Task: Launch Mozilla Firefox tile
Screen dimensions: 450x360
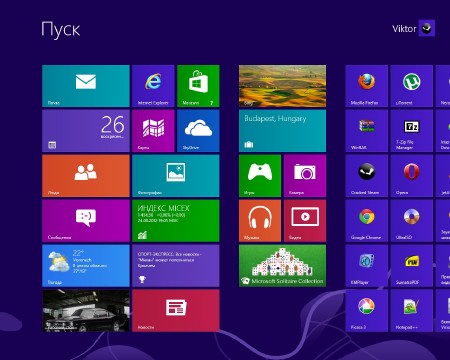Action: tap(367, 86)
